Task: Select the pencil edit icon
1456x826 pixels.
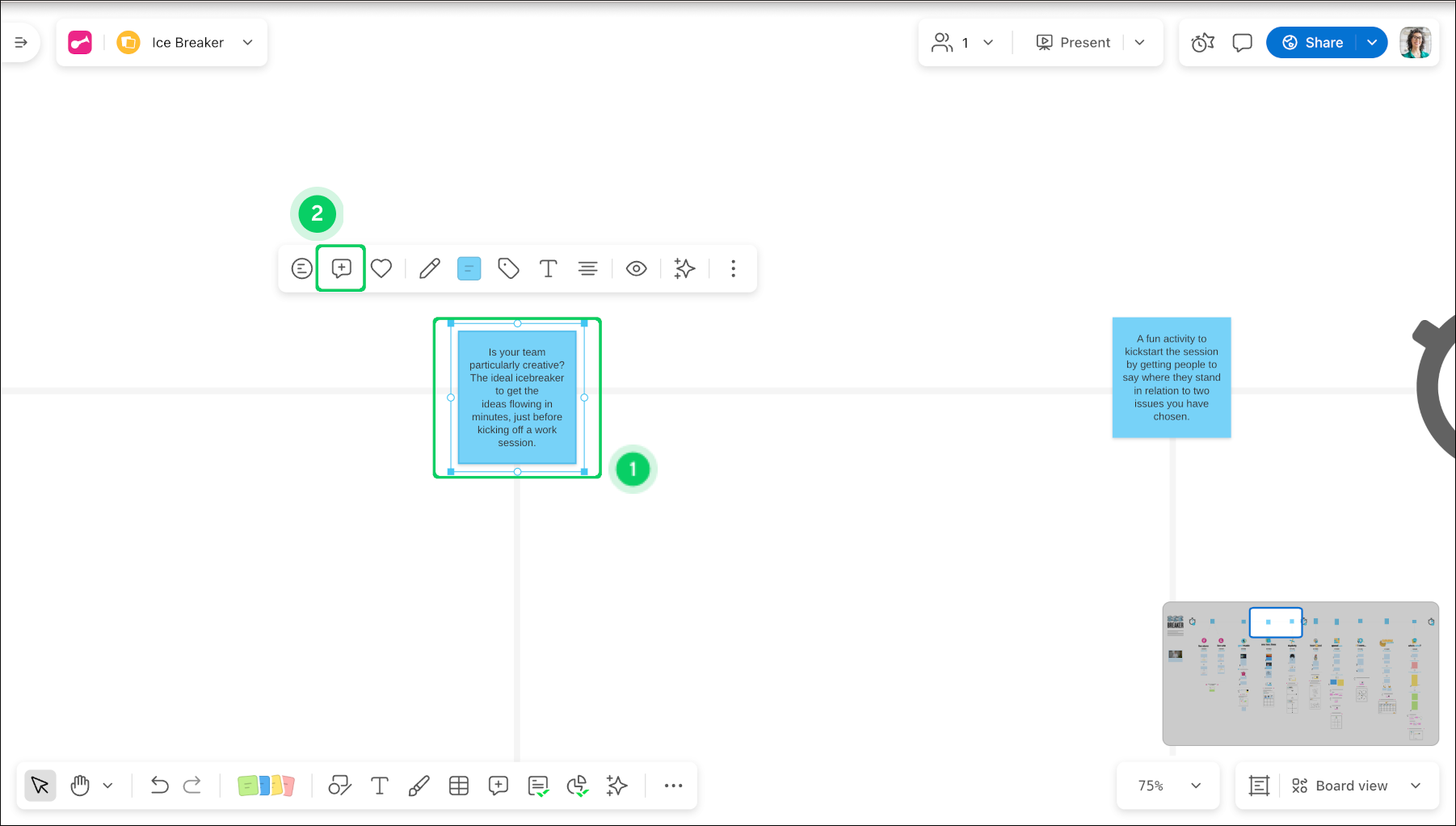Action: (429, 268)
